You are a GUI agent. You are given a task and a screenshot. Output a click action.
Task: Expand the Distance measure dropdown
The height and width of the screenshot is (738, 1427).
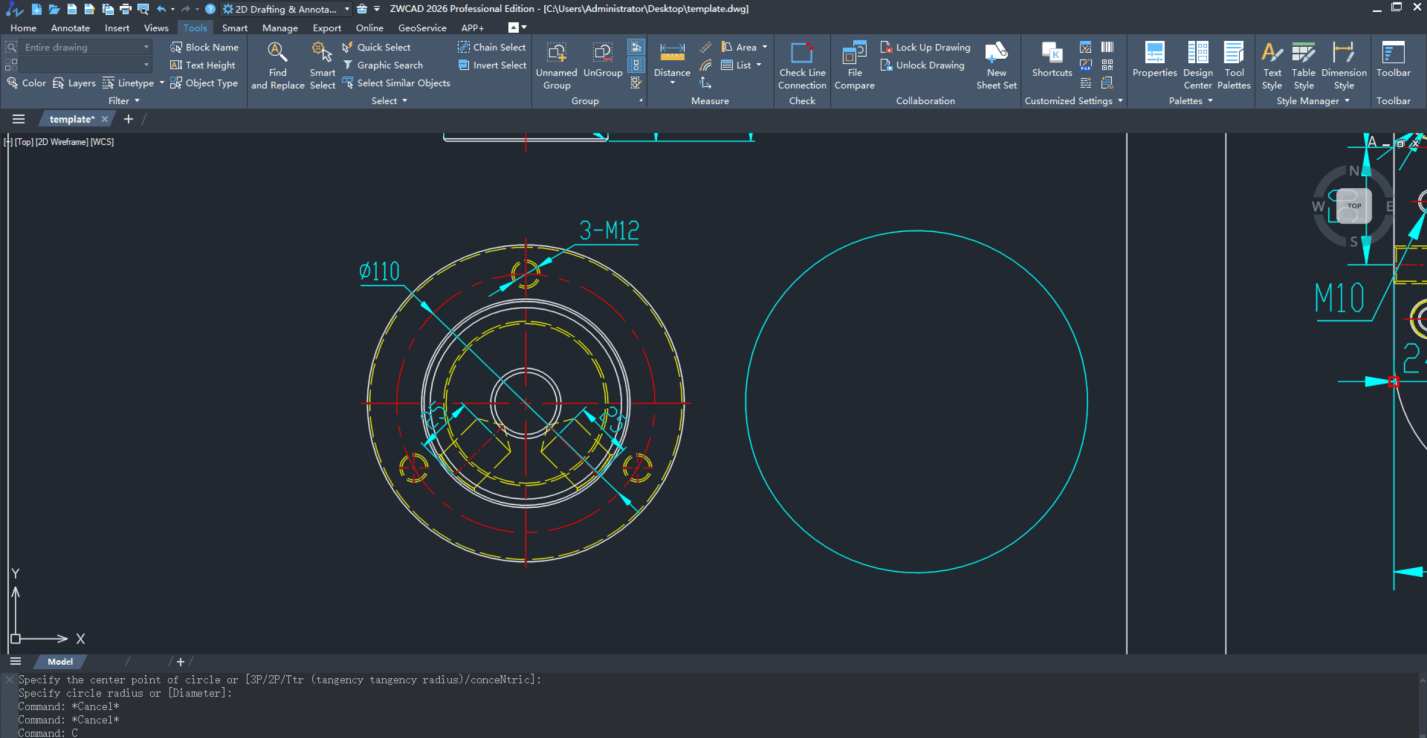(672, 83)
